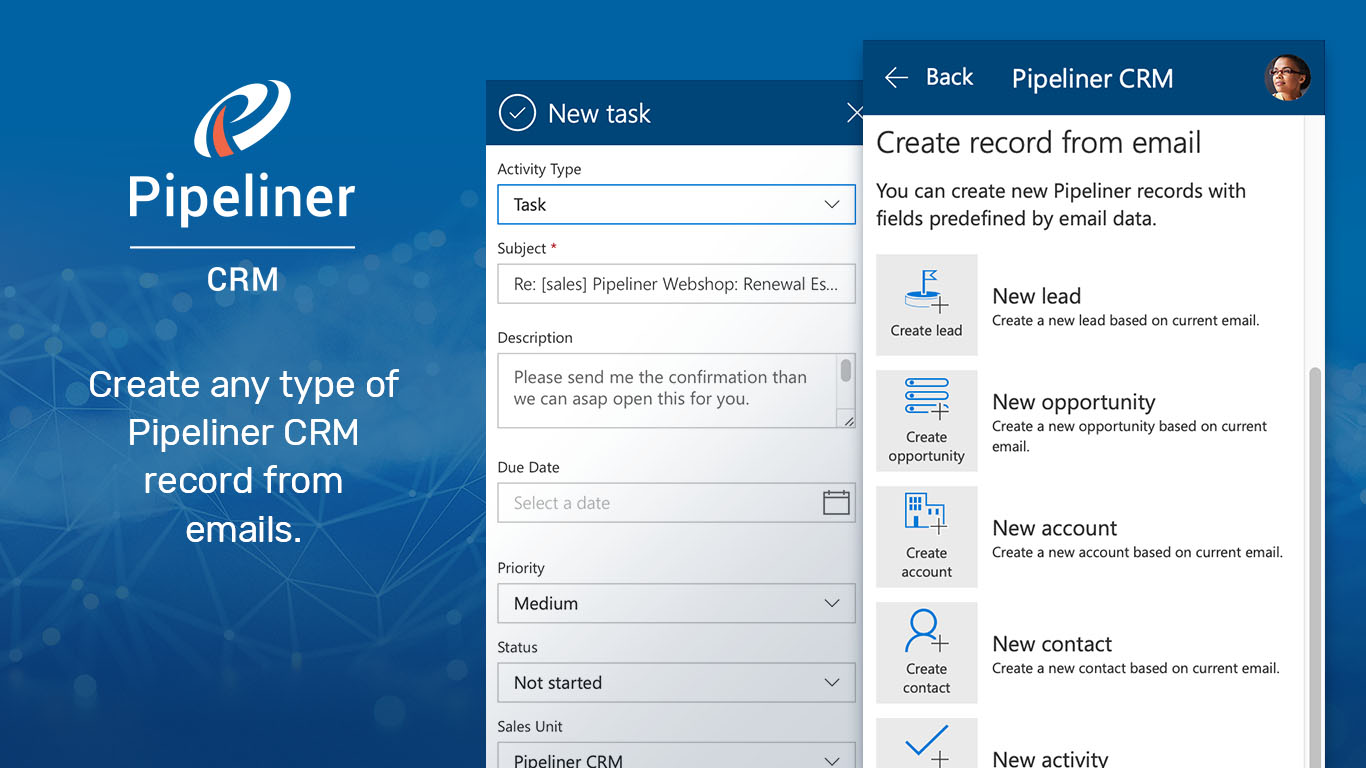This screenshot has height=768, width=1366.
Task: Click 'Create a new contact based on current email' text
Action: 1136,668
